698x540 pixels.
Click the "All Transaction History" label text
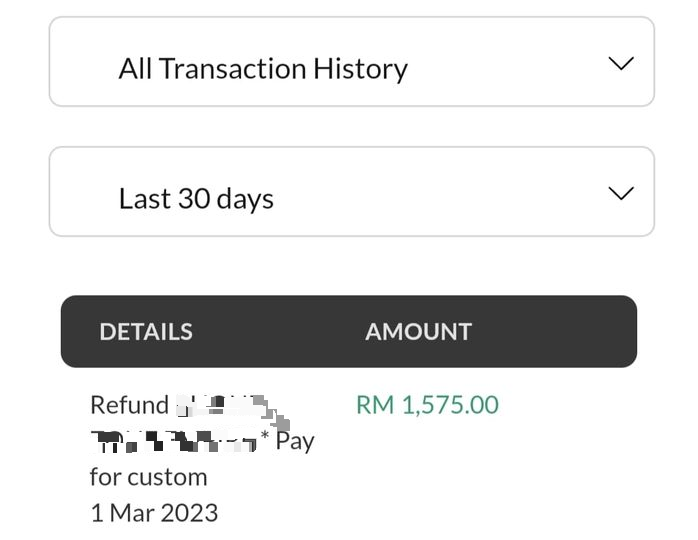(263, 69)
